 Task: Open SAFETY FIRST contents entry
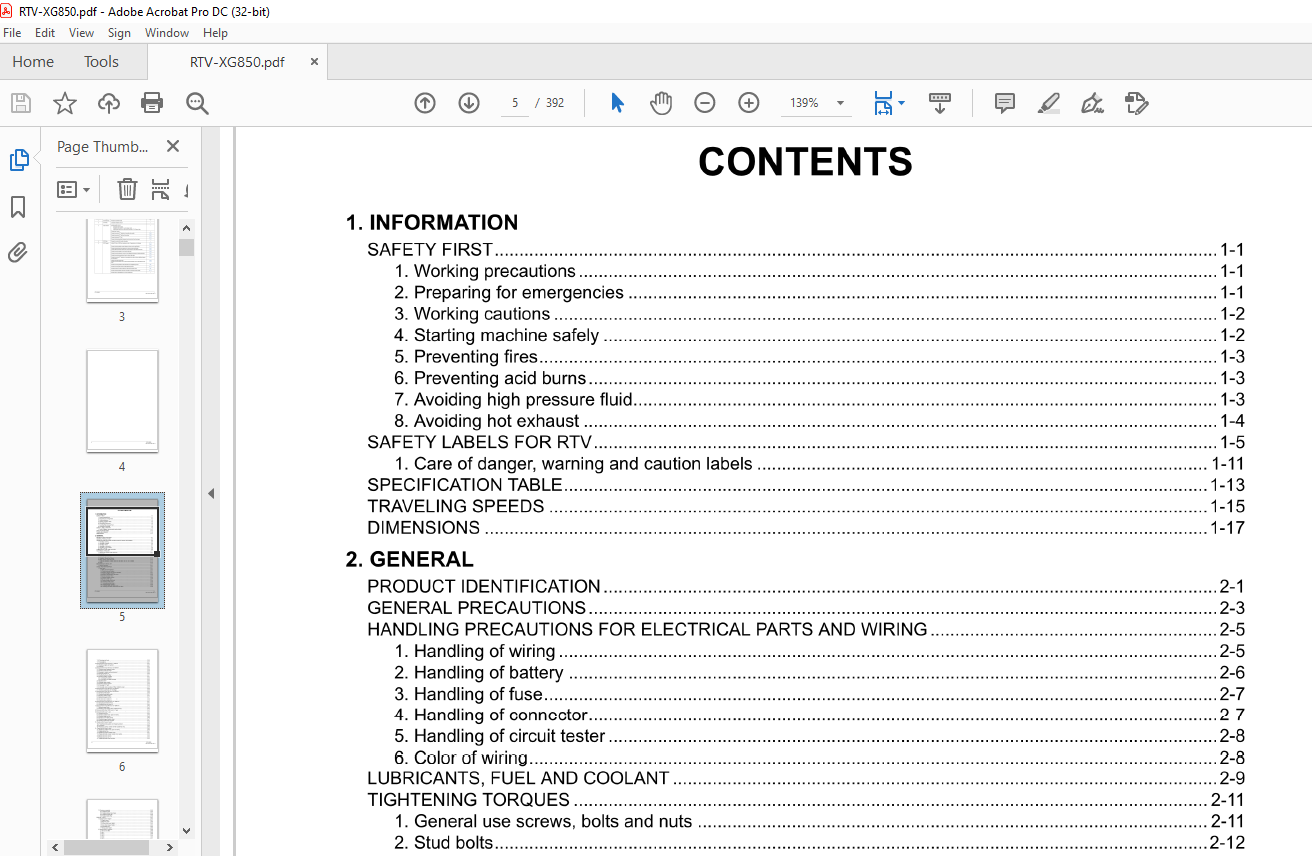[806, 250]
